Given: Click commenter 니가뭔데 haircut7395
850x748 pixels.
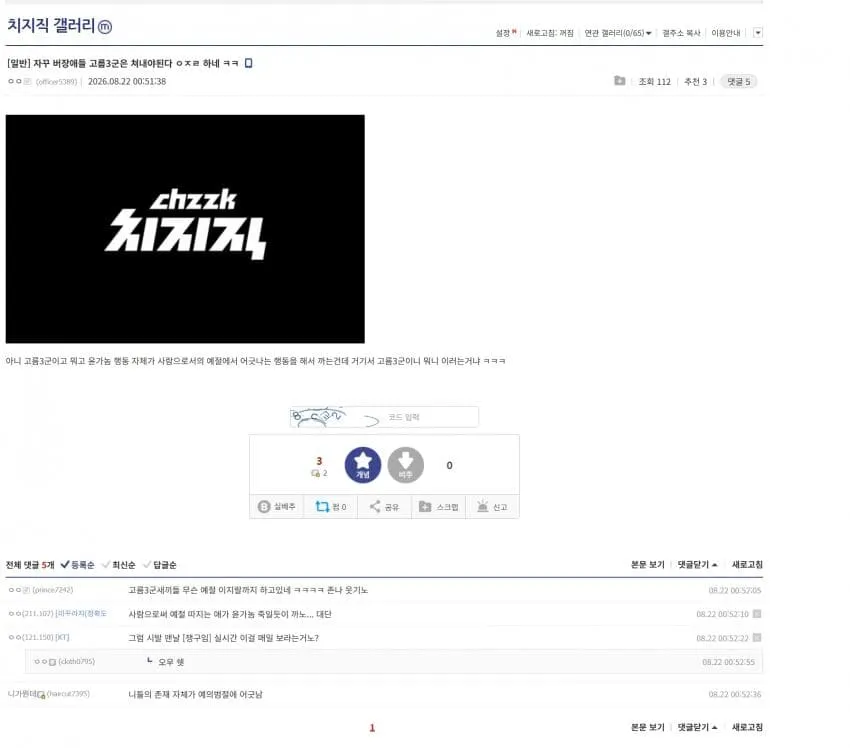Looking at the screenshot, I should [x=49, y=694].
